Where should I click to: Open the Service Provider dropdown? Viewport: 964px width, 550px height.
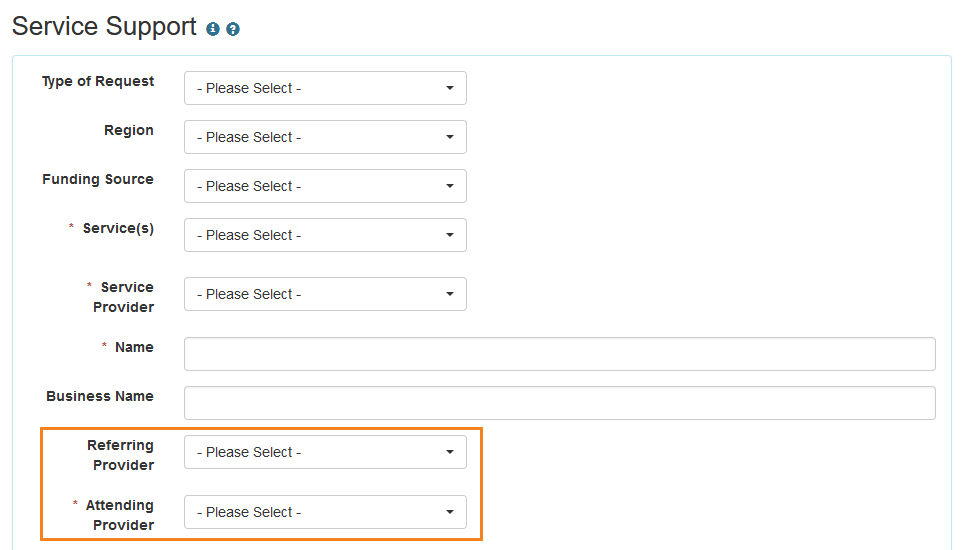[325, 294]
